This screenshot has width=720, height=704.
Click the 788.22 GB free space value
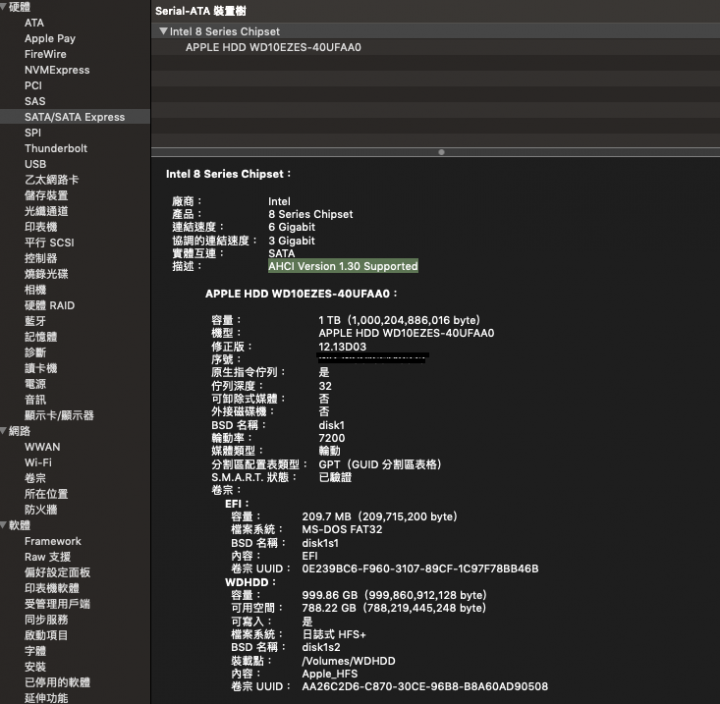point(394,608)
